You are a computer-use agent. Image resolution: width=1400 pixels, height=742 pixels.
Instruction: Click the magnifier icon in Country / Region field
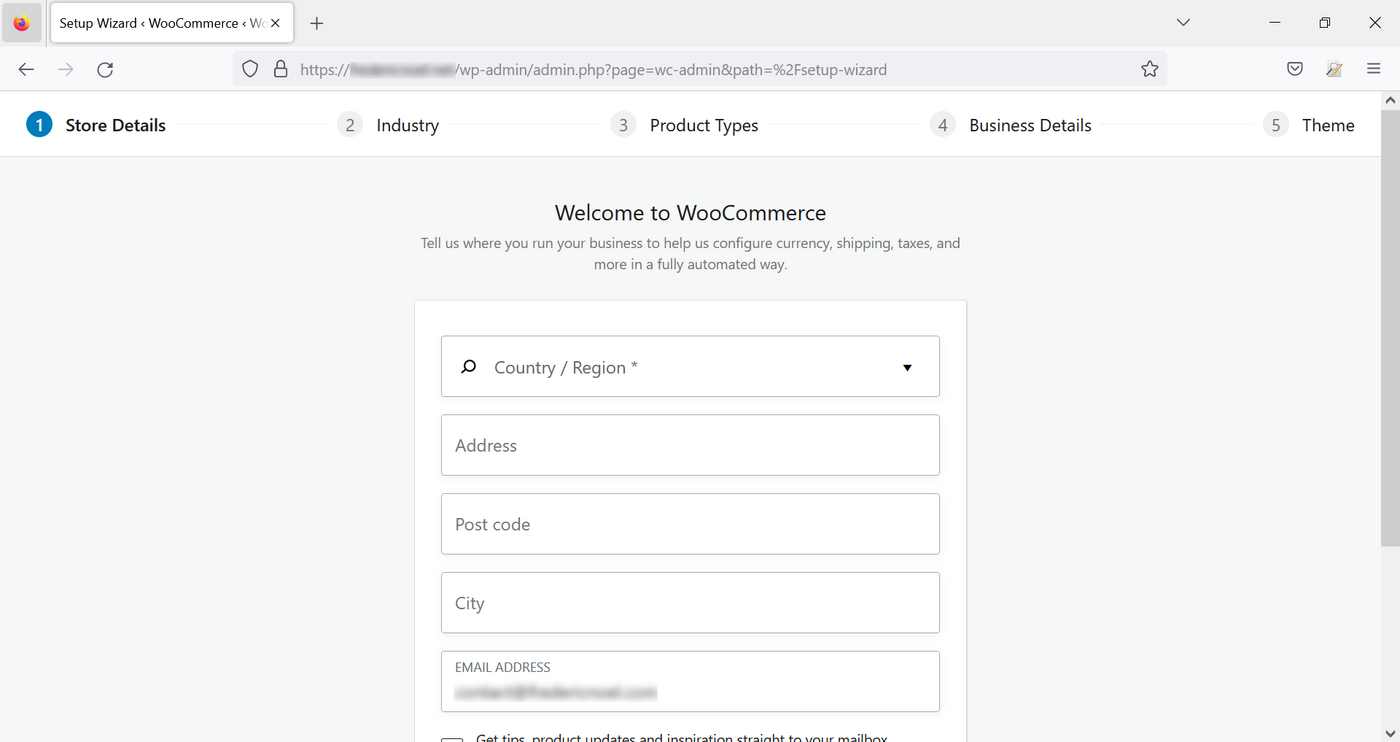click(x=468, y=366)
